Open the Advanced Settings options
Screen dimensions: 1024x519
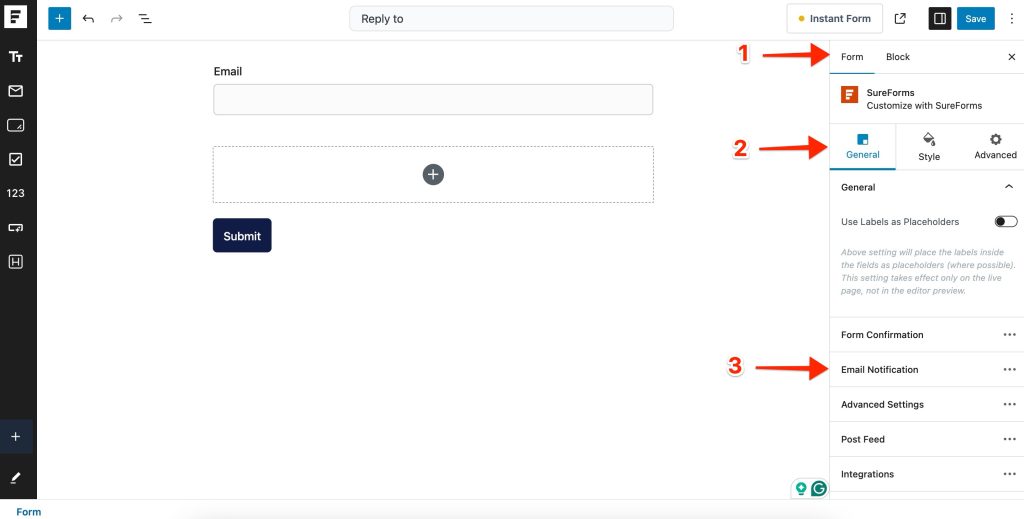pyautogui.click(x=1009, y=405)
